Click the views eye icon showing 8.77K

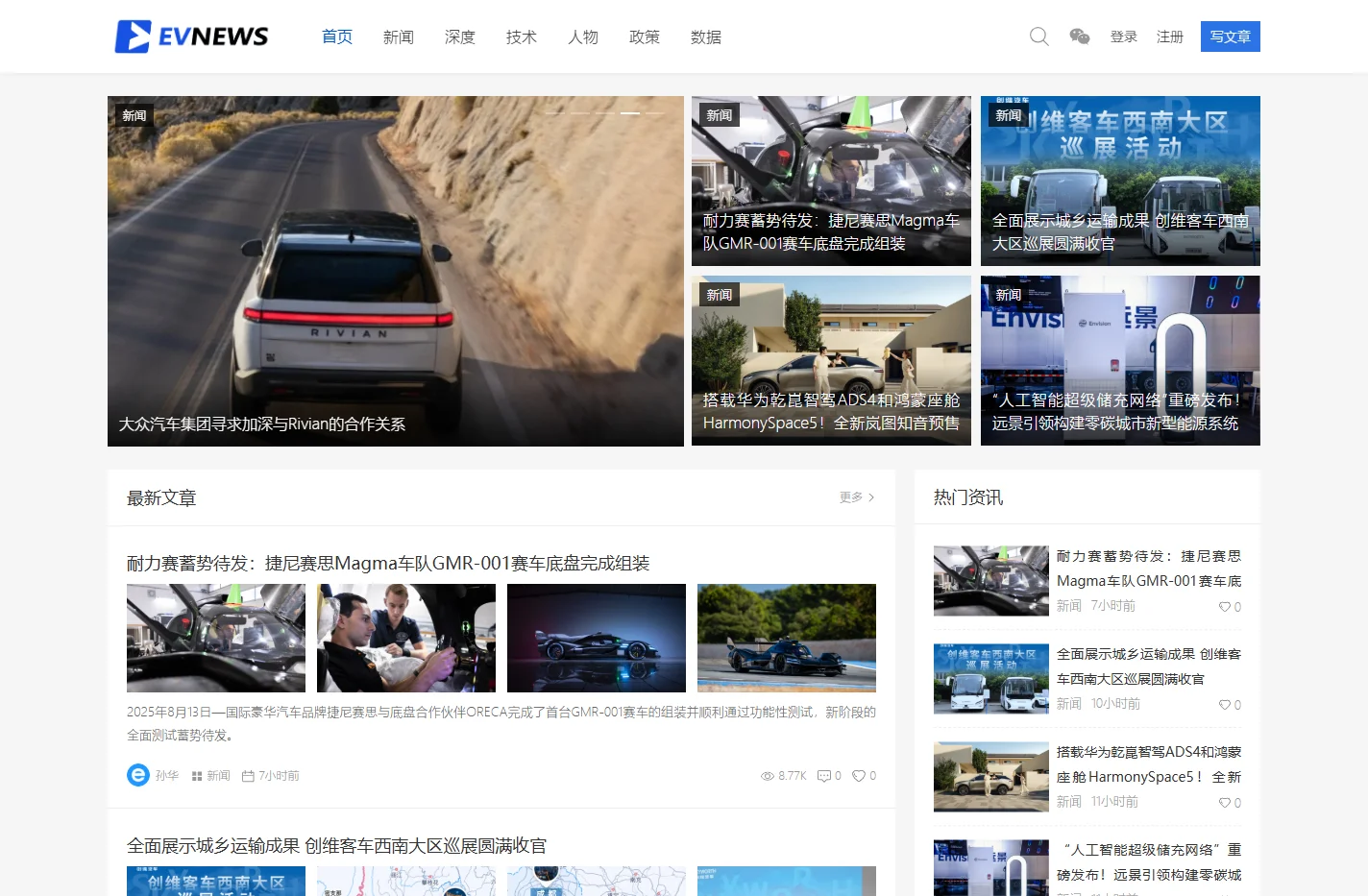[x=768, y=776]
